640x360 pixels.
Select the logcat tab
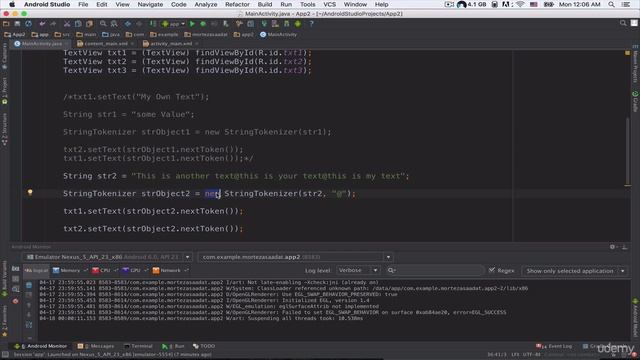36,270
